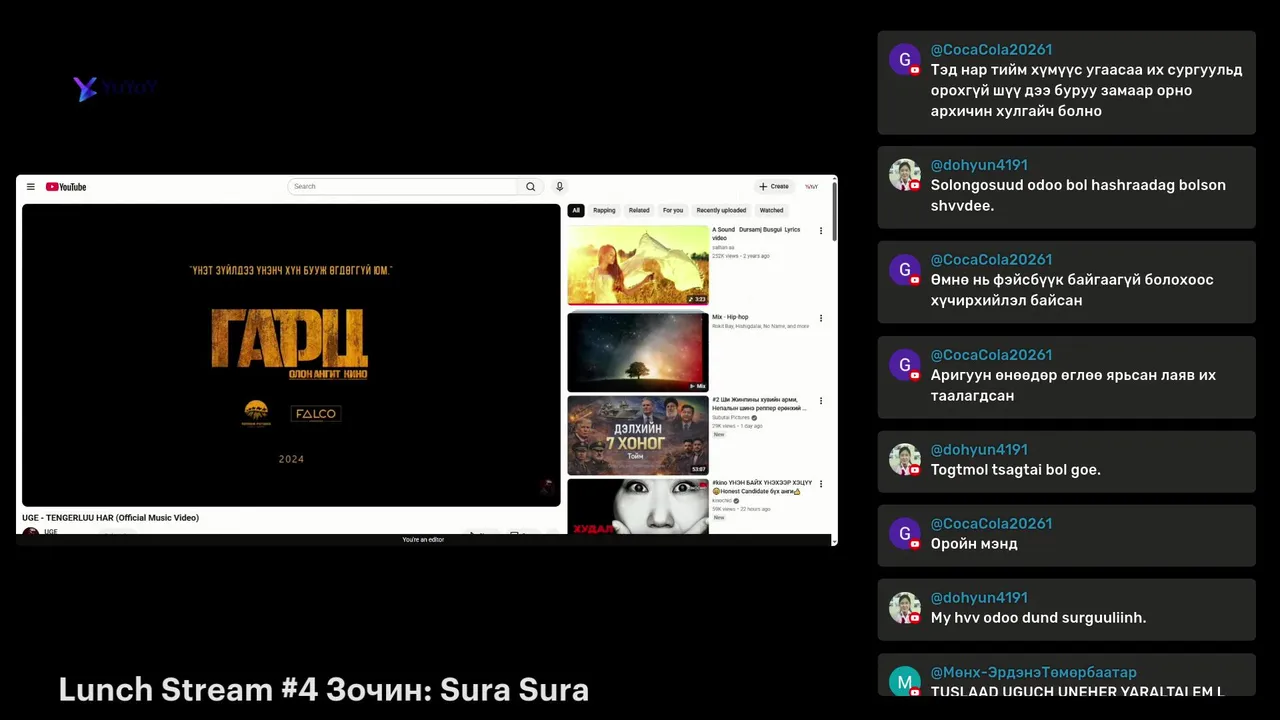This screenshot has width=1280, height=720.
Task: Click the Аригуун өнөөдөр өглөө chat message
Action: [x=1073, y=385]
